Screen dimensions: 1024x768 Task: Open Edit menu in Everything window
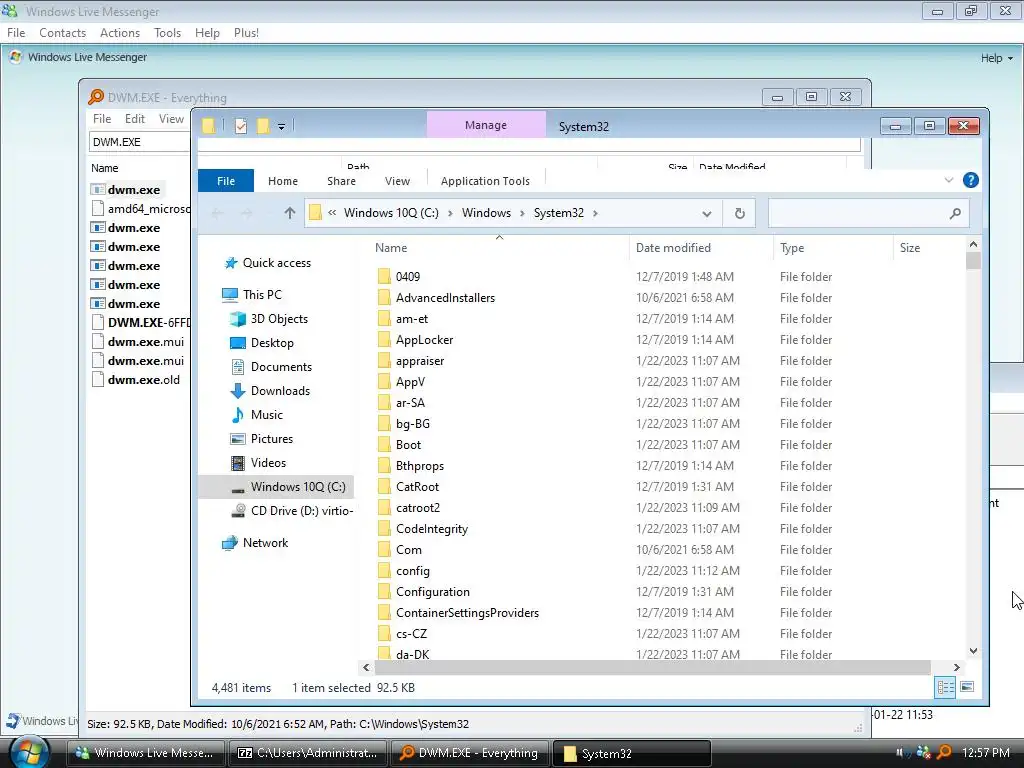(x=135, y=119)
